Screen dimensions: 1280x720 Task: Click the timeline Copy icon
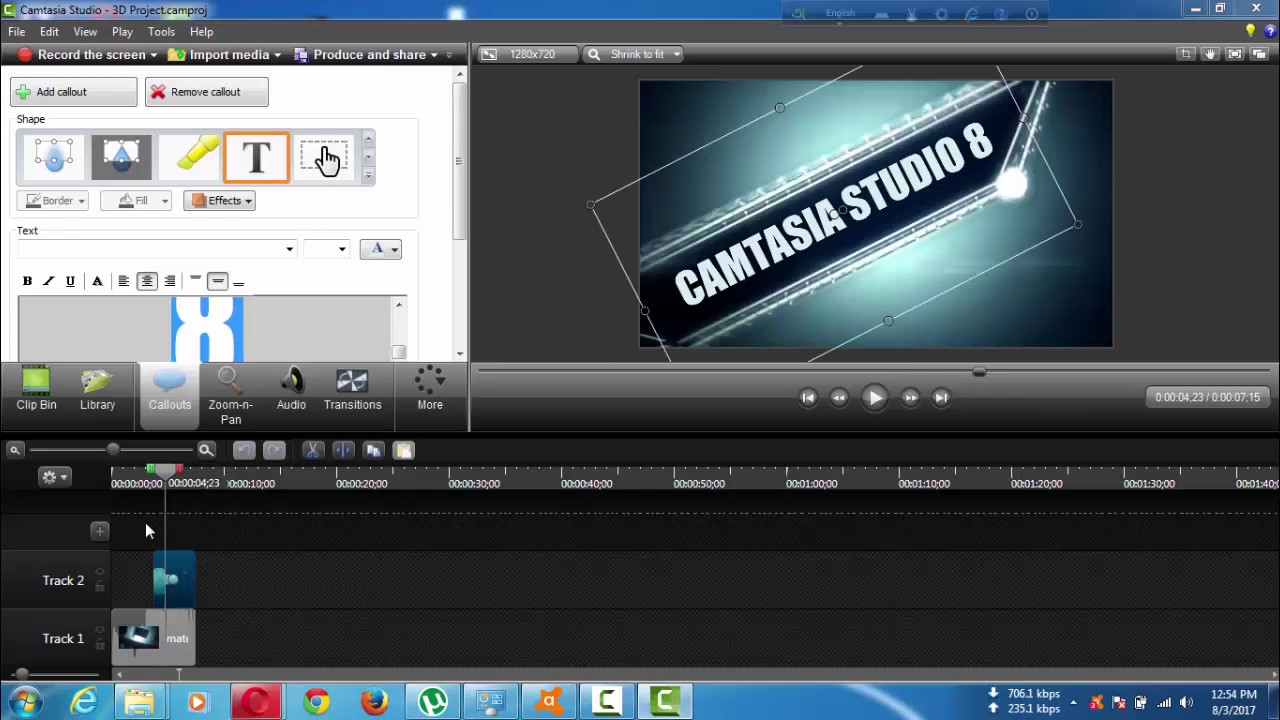pyautogui.click(x=373, y=451)
